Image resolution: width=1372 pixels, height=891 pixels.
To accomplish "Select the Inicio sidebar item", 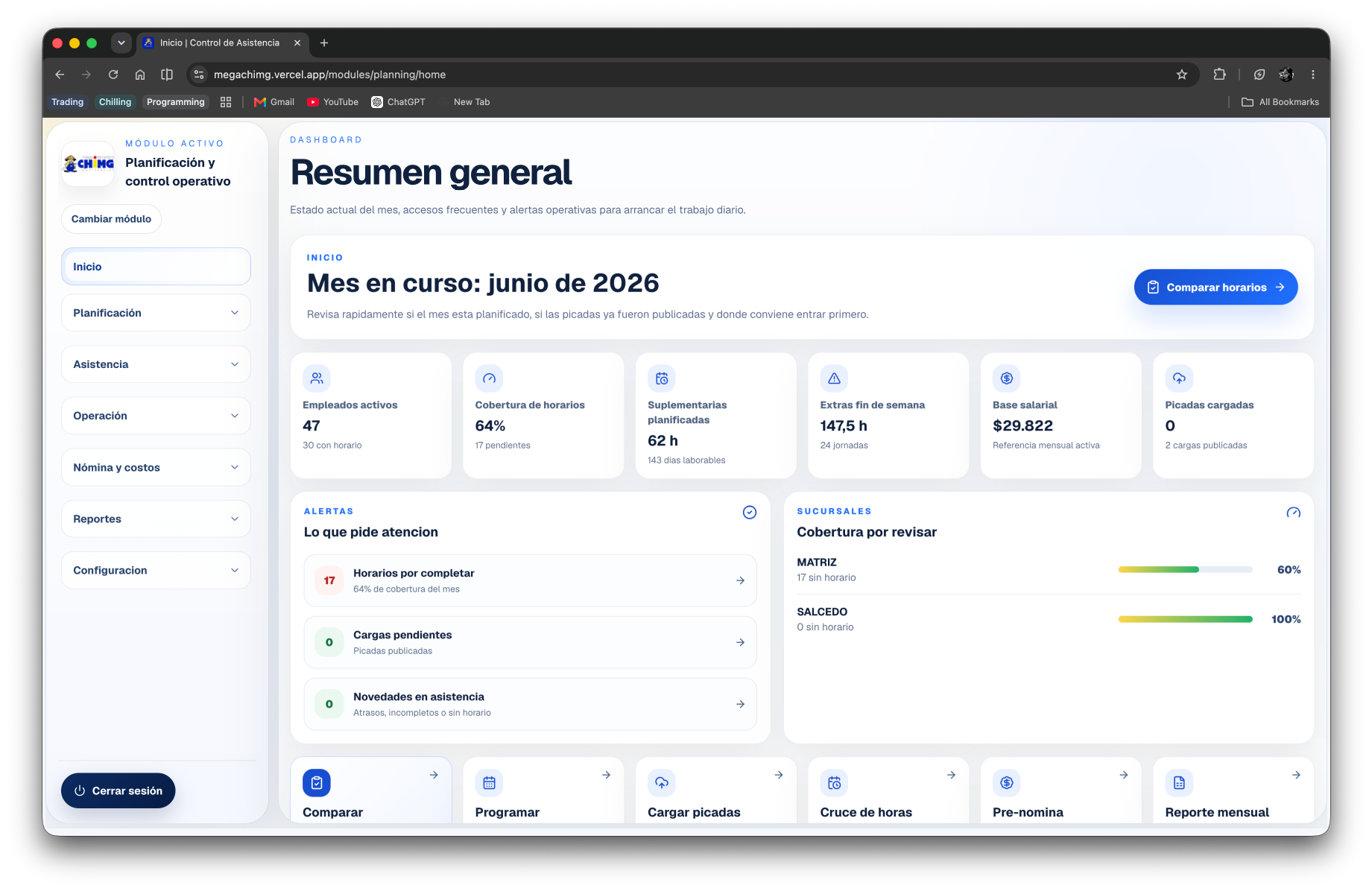I will (156, 267).
